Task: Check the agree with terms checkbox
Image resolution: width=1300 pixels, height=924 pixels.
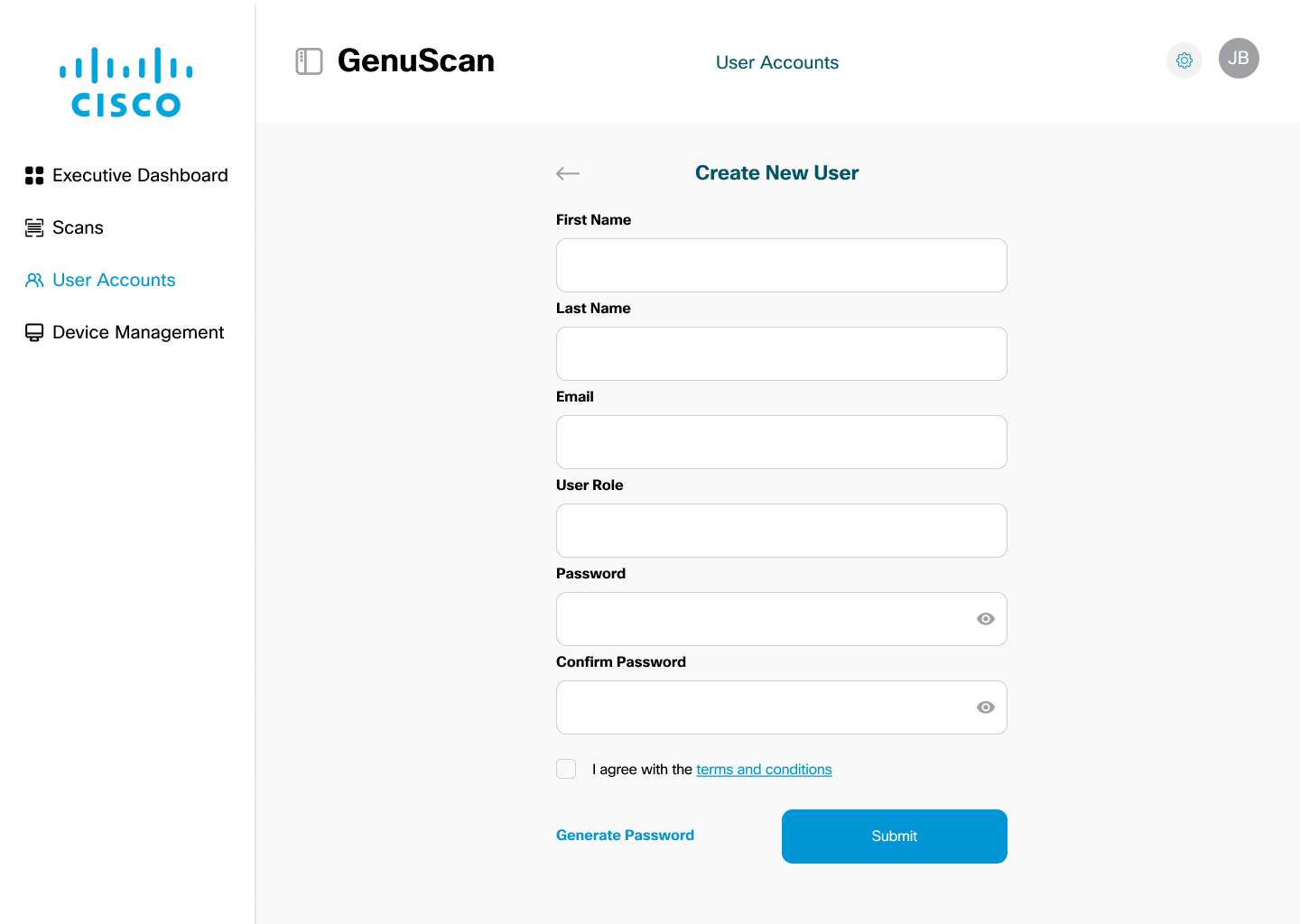Action: pos(566,769)
